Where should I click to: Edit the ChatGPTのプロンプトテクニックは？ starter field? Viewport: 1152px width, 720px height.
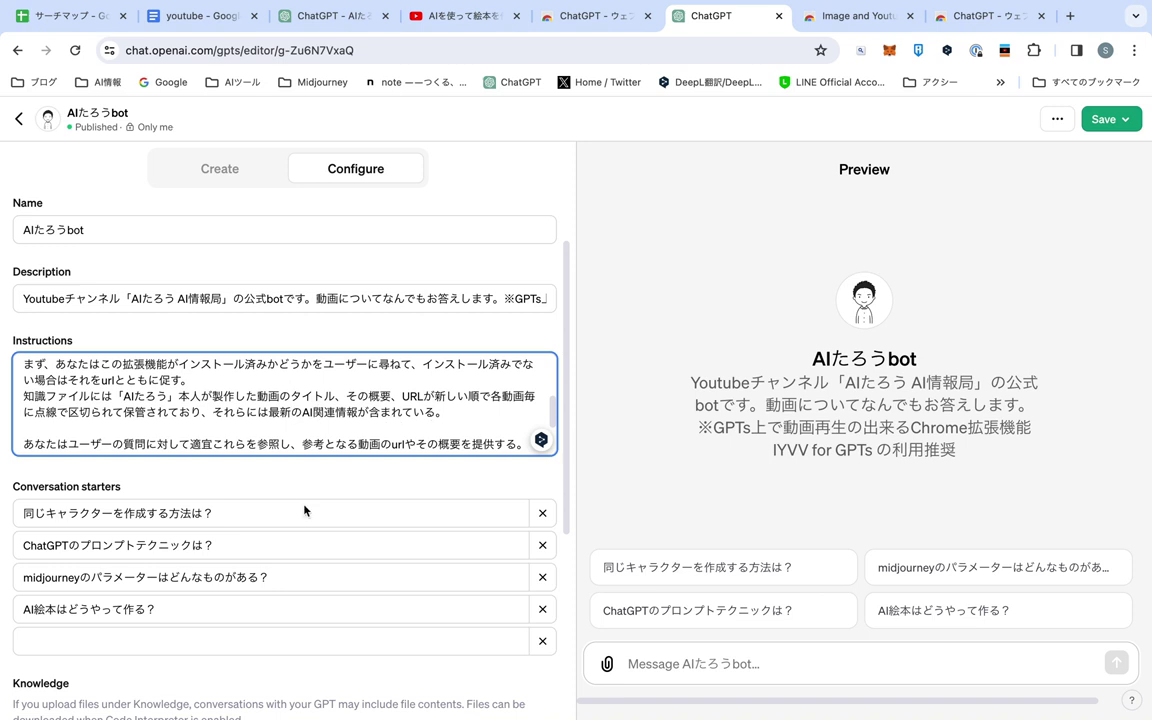pyautogui.click(x=270, y=545)
